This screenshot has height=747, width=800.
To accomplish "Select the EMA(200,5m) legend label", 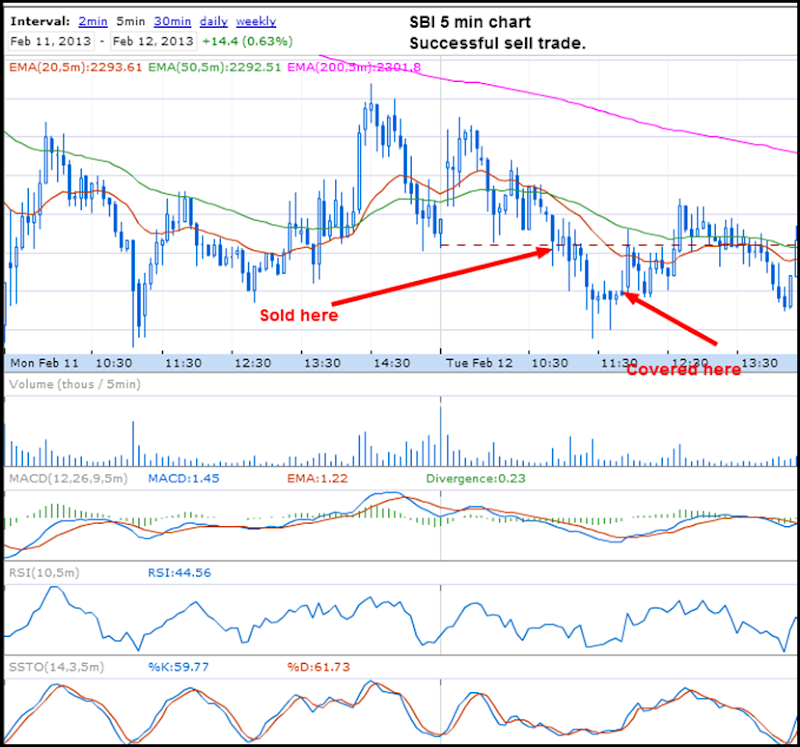I will tap(354, 67).
